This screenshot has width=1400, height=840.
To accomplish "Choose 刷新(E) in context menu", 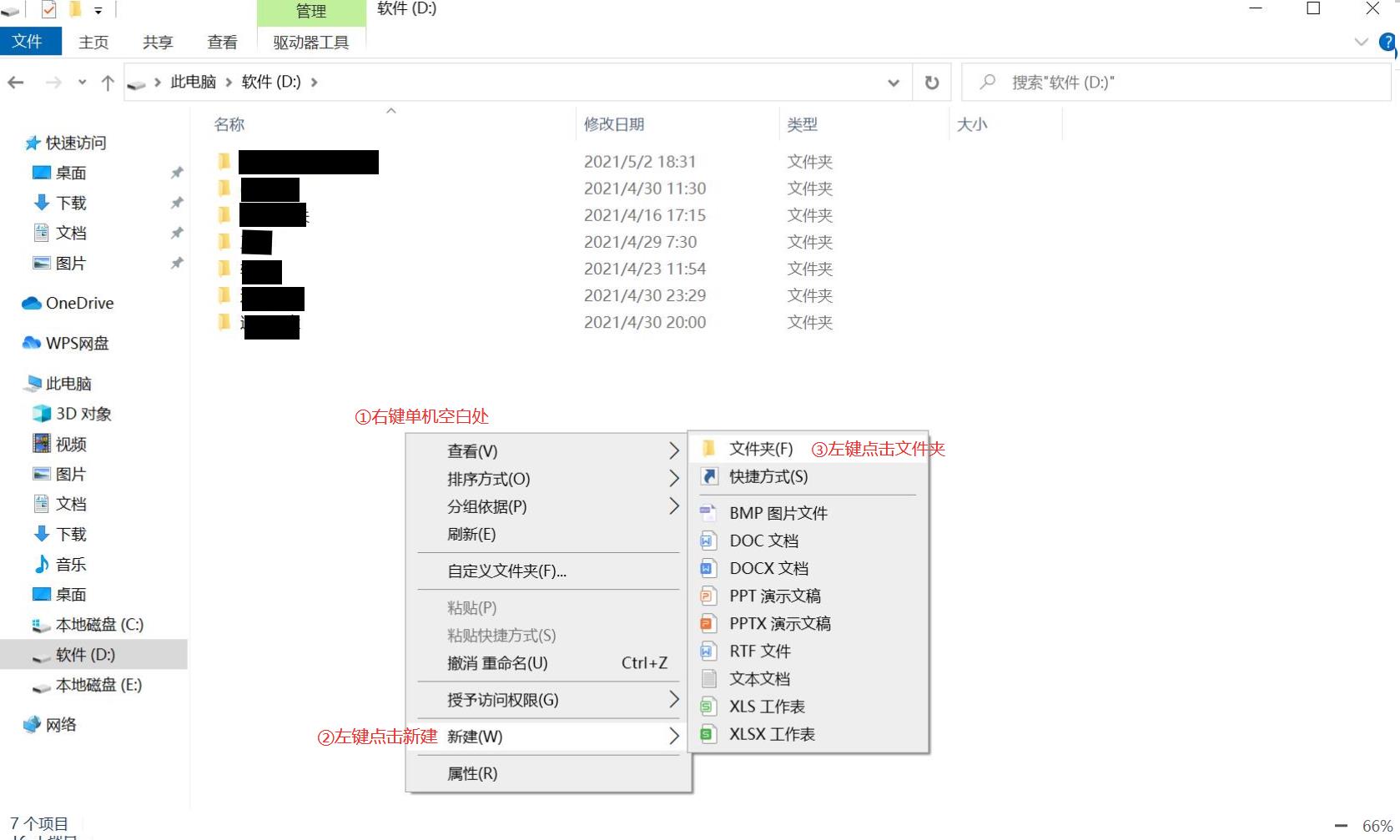I will pyautogui.click(x=548, y=534).
